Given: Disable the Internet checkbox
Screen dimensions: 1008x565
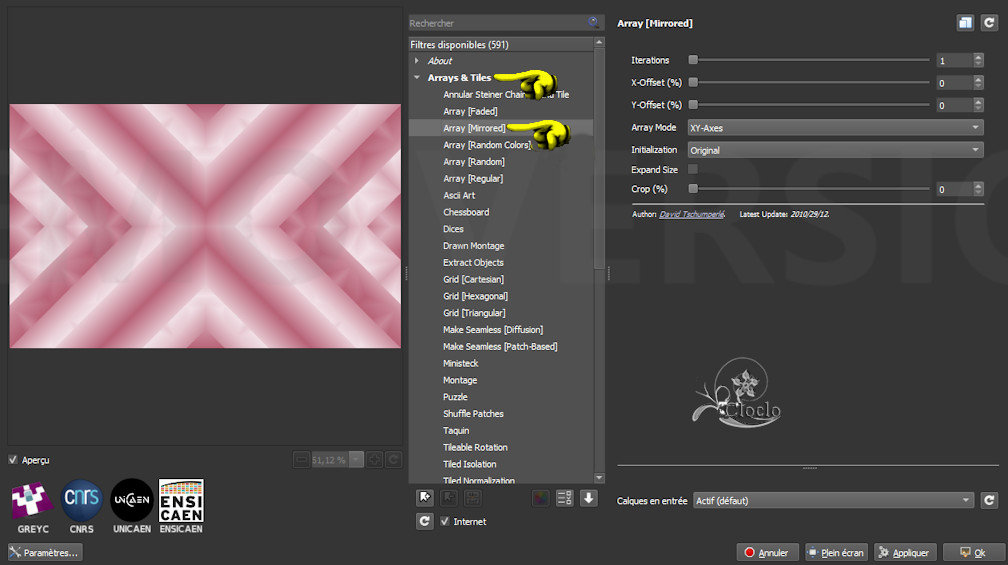Looking at the screenshot, I should (x=445, y=521).
